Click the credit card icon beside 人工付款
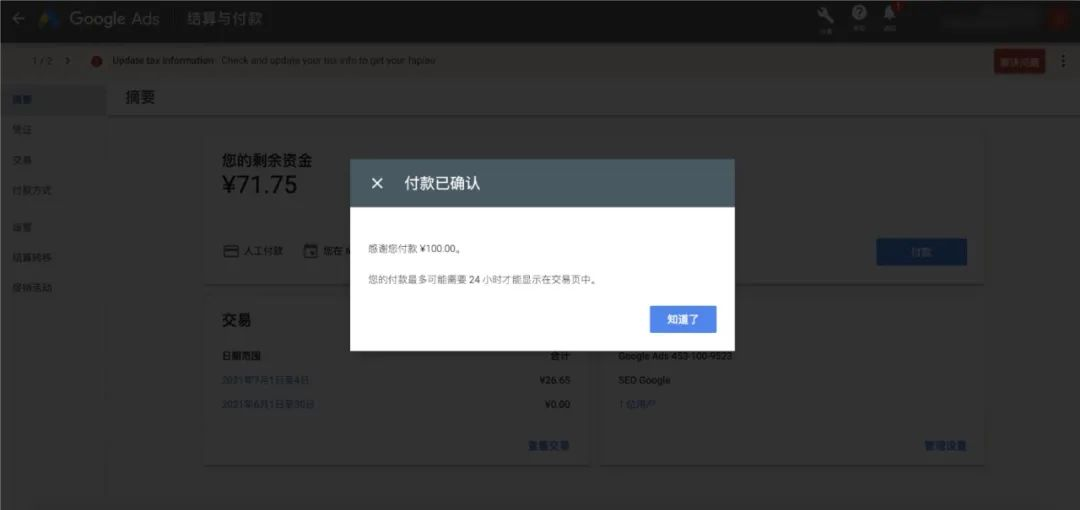The height and width of the screenshot is (510, 1080). [x=231, y=251]
